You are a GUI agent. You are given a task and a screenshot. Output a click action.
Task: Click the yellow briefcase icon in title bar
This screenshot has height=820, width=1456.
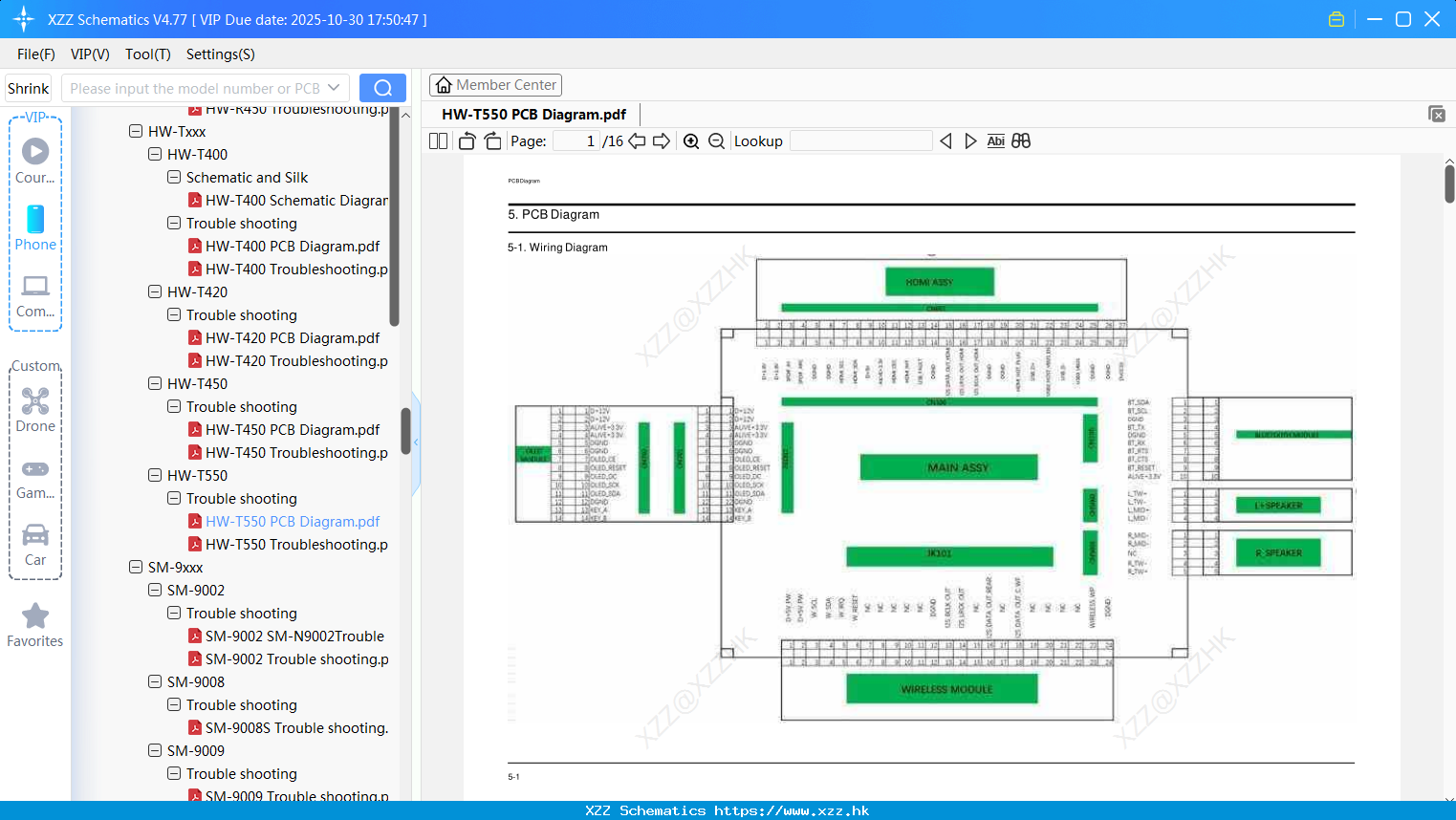(1336, 19)
